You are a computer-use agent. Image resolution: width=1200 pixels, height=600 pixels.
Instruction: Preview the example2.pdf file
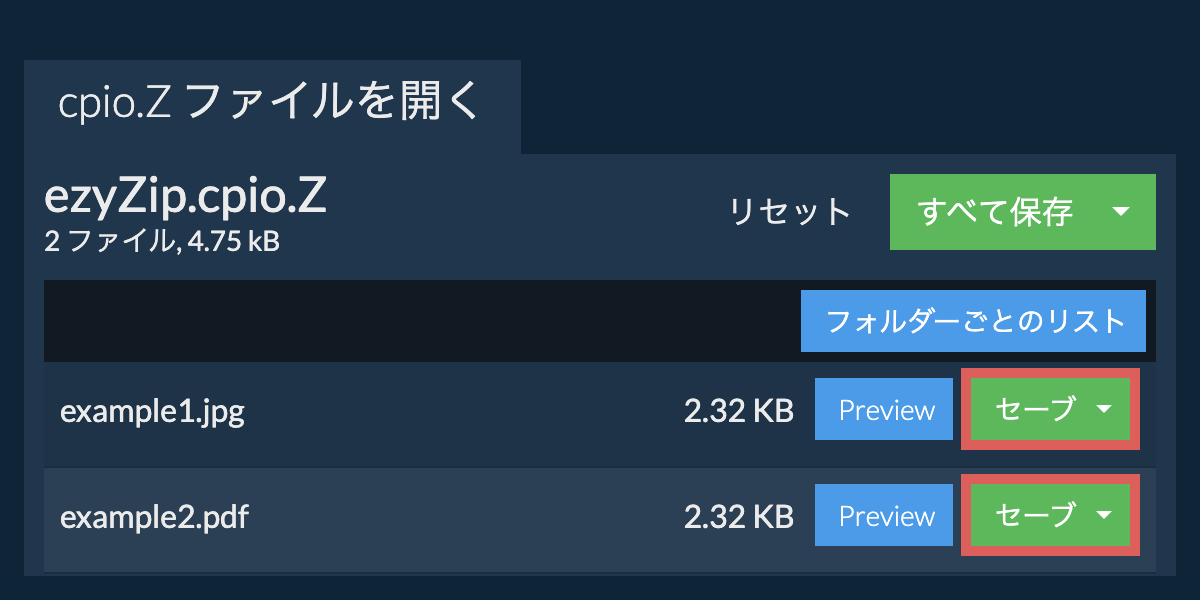884,516
